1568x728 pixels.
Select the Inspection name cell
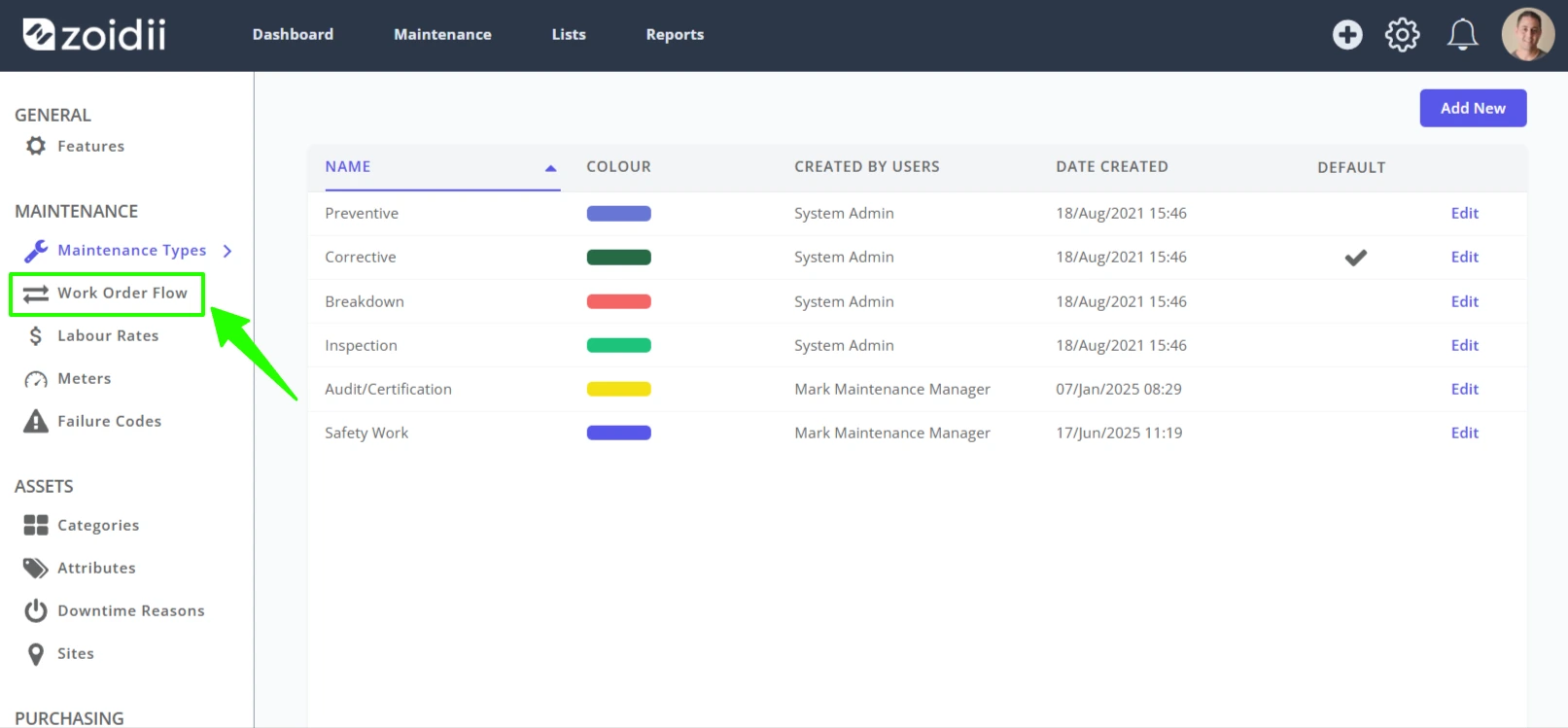coord(361,345)
